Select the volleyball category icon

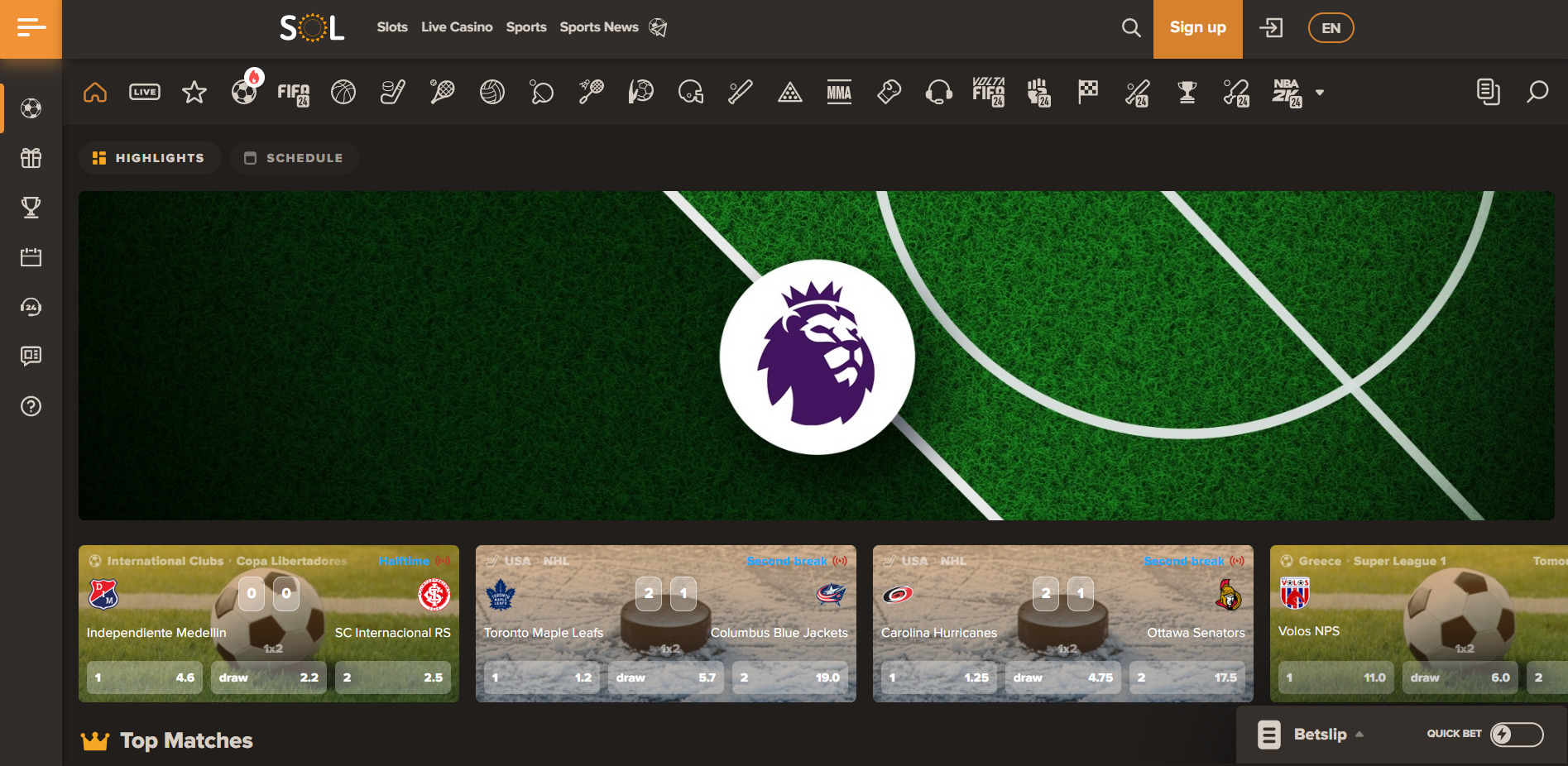(492, 92)
